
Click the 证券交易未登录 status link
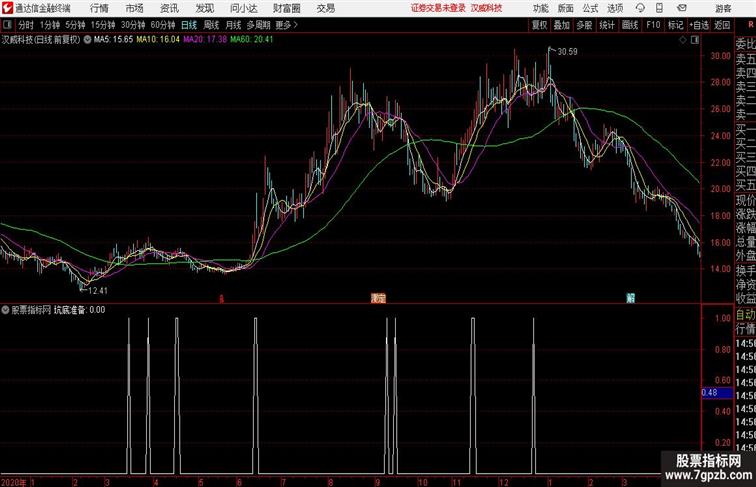coord(438,8)
